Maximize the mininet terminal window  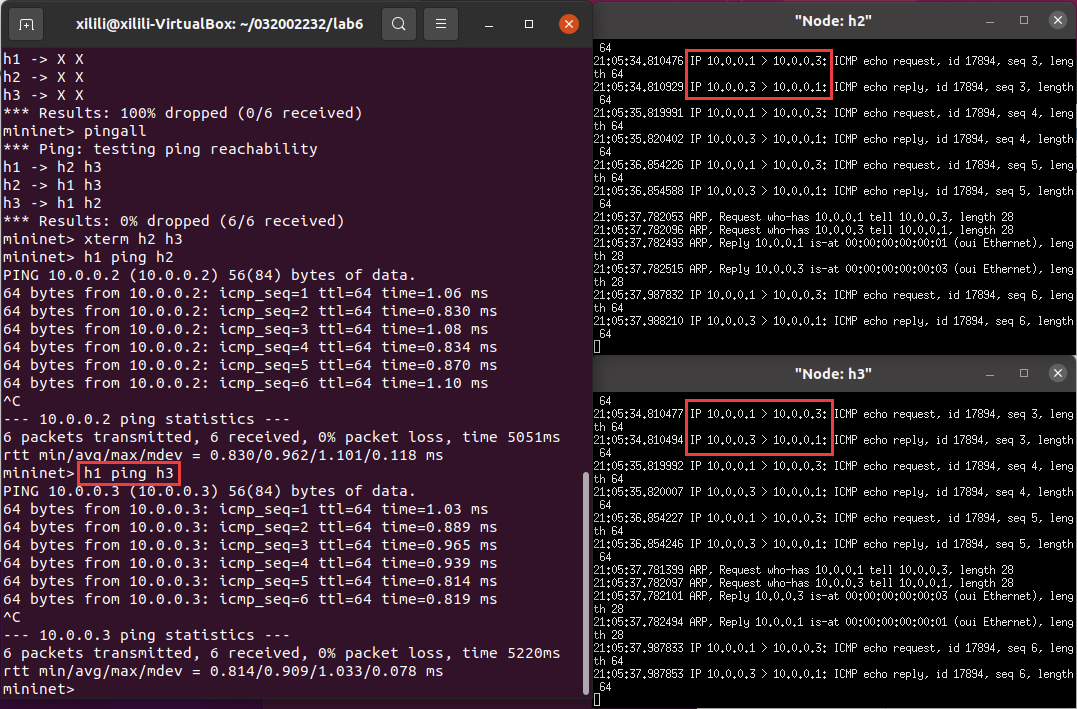click(528, 25)
